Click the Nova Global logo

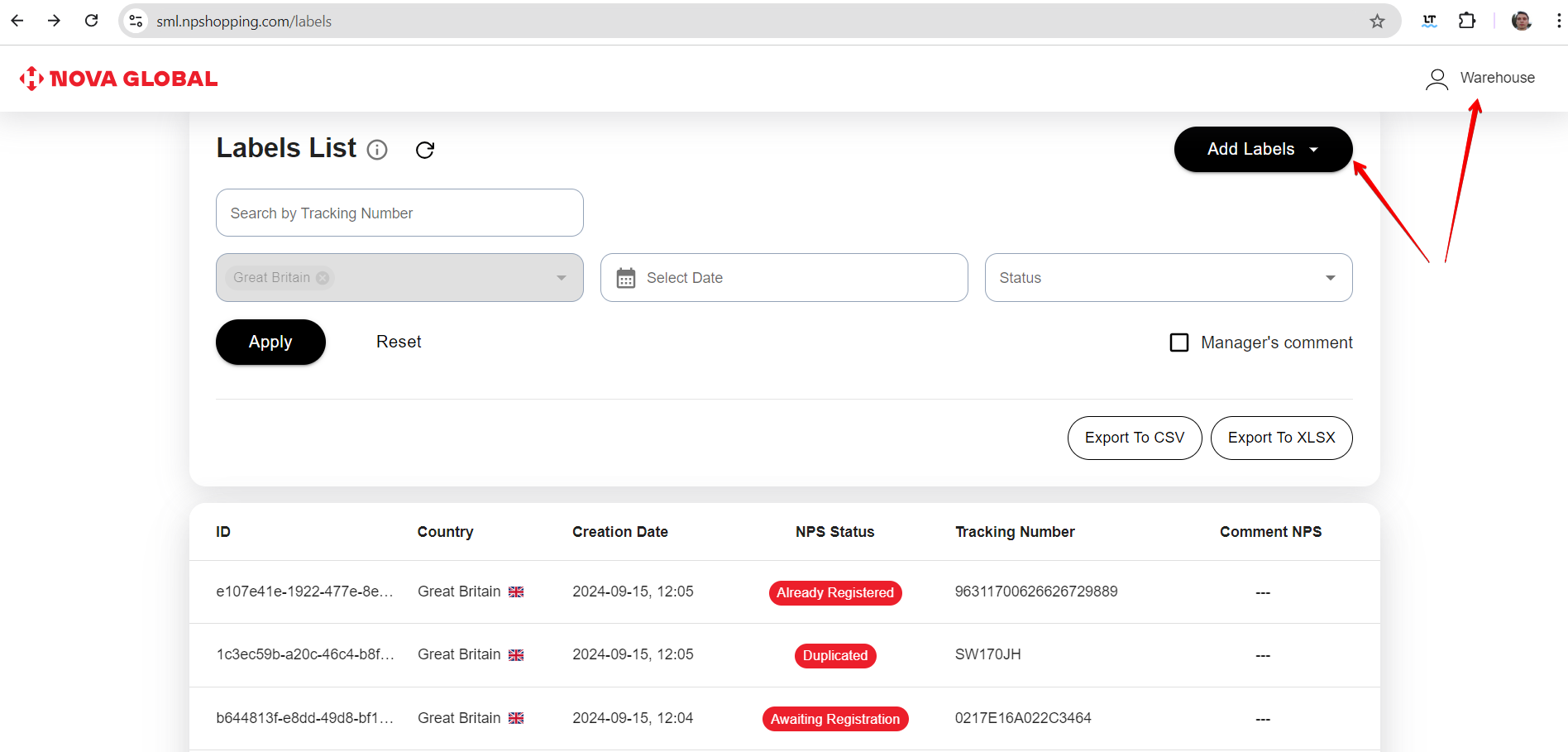click(x=118, y=79)
